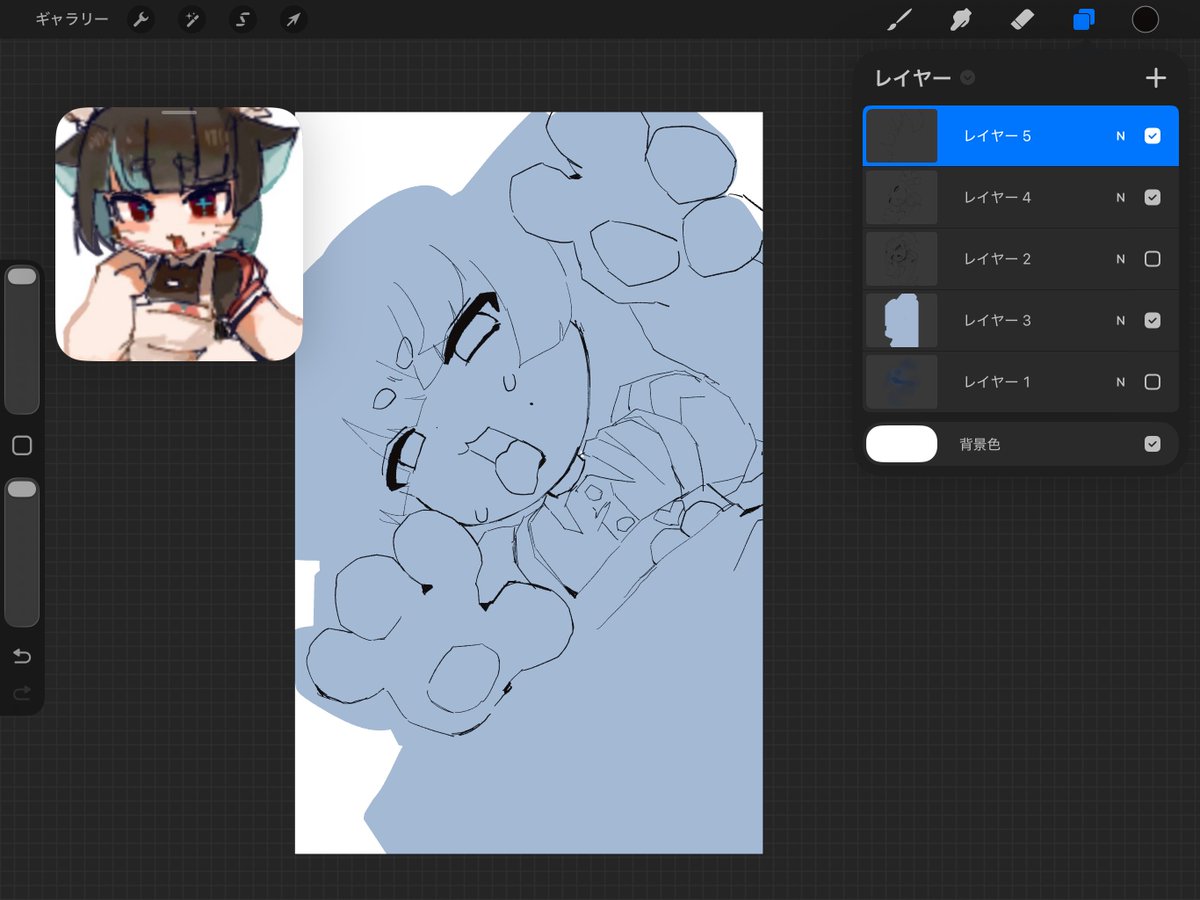Hide レイヤー 5 visibility checkbox
The width and height of the screenshot is (1200, 900).
1152,136
